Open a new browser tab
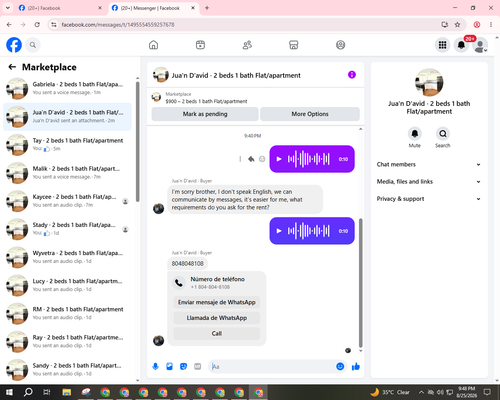 pos(207,8)
